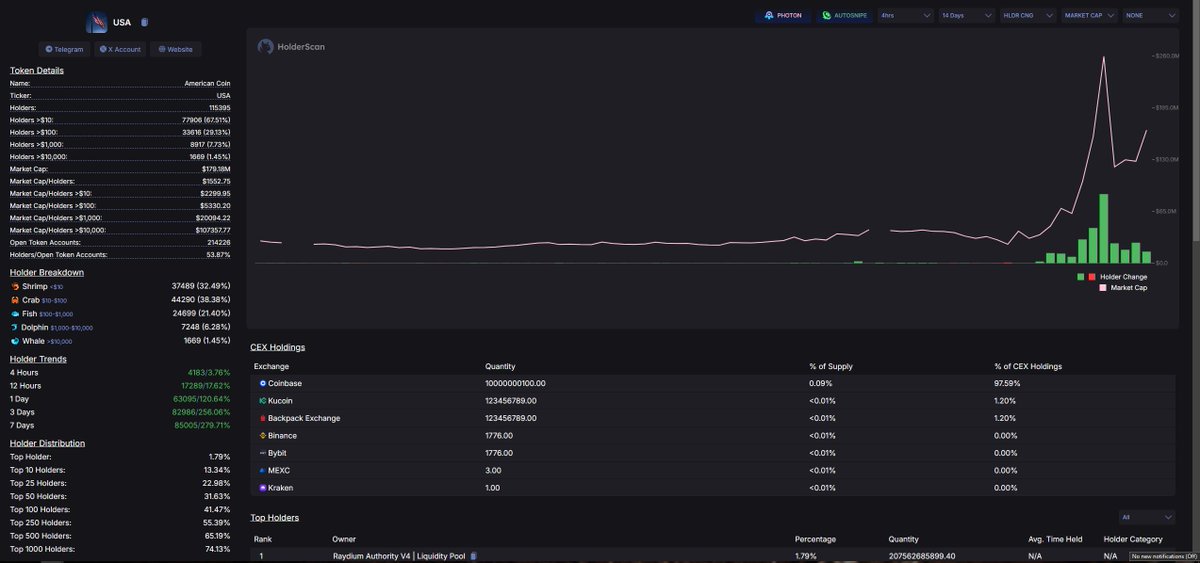Expand the 14 Days range dropdown
This screenshot has height=563, width=1200.
tap(967, 16)
